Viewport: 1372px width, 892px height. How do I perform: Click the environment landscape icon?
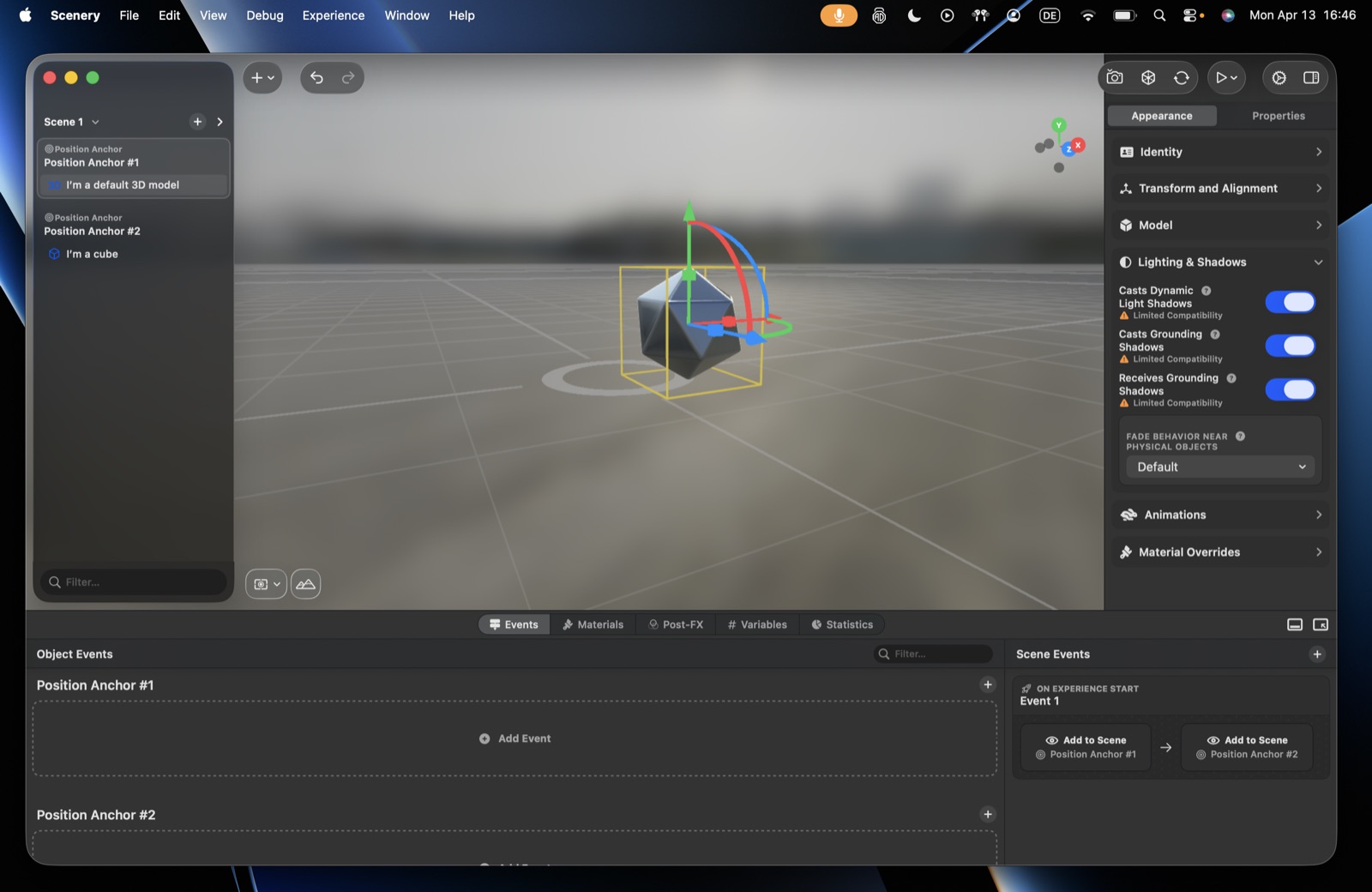click(x=305, y=584)
